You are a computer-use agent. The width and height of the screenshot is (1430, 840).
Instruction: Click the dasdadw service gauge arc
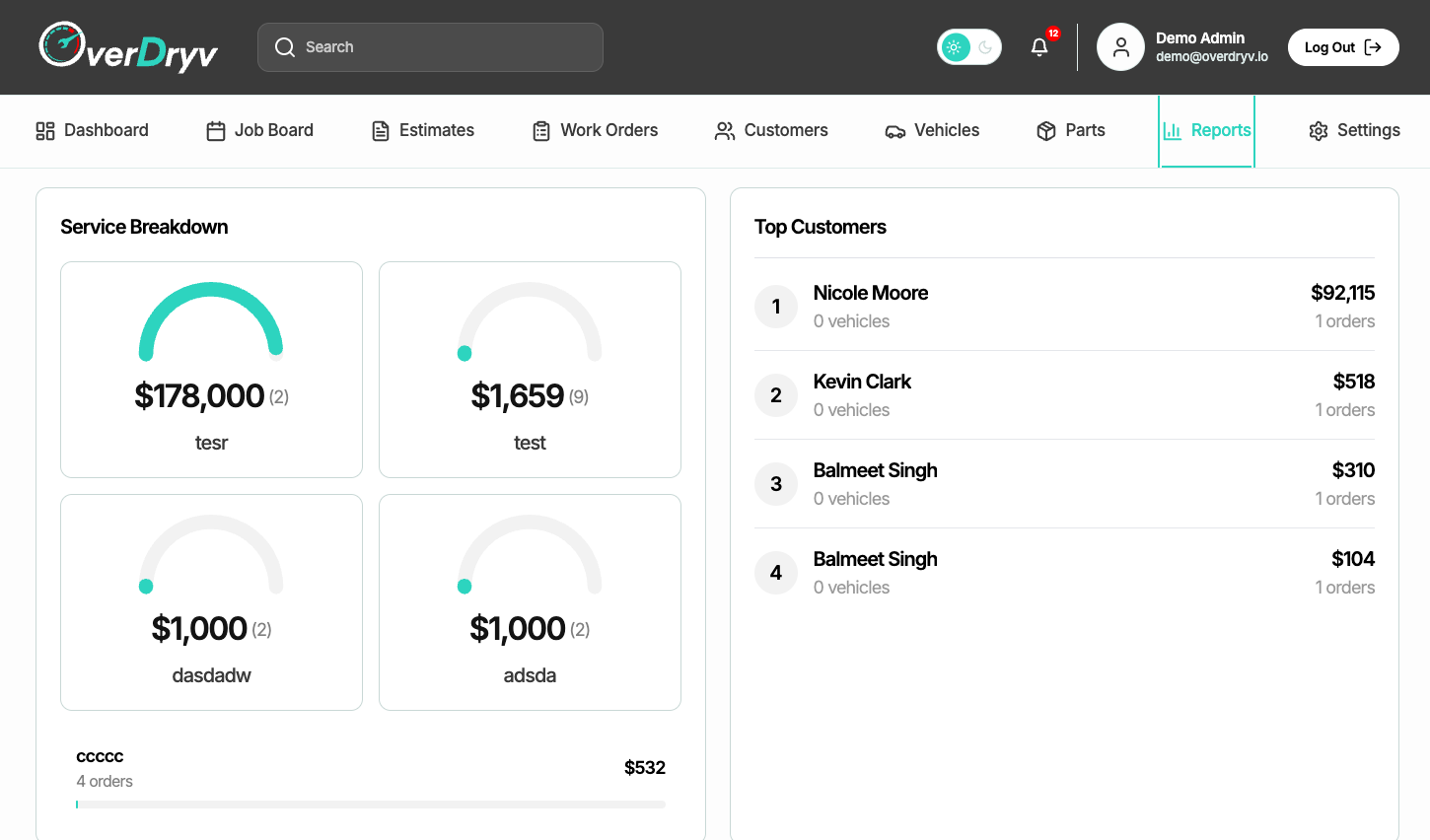(x=211, y=554)
